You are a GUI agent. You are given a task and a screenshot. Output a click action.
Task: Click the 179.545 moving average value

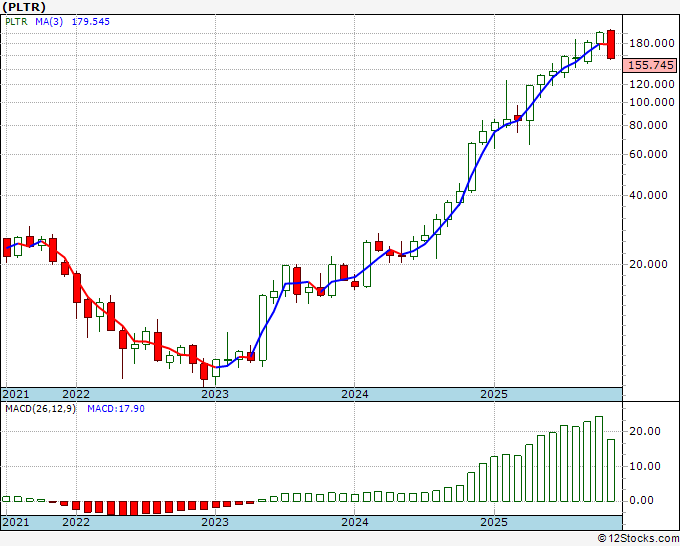click(91, 22)
